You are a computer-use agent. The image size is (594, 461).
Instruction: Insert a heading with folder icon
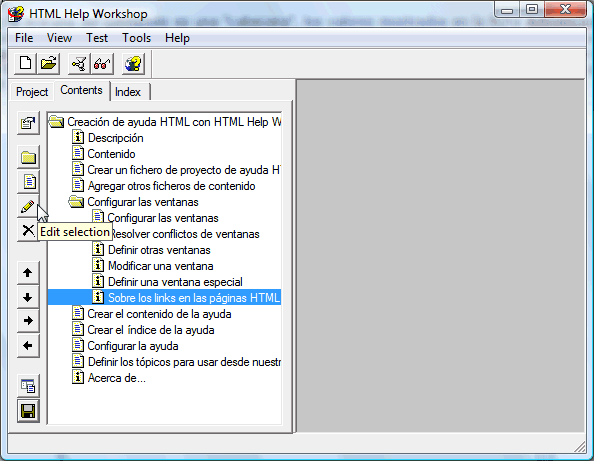pos(28,157)
